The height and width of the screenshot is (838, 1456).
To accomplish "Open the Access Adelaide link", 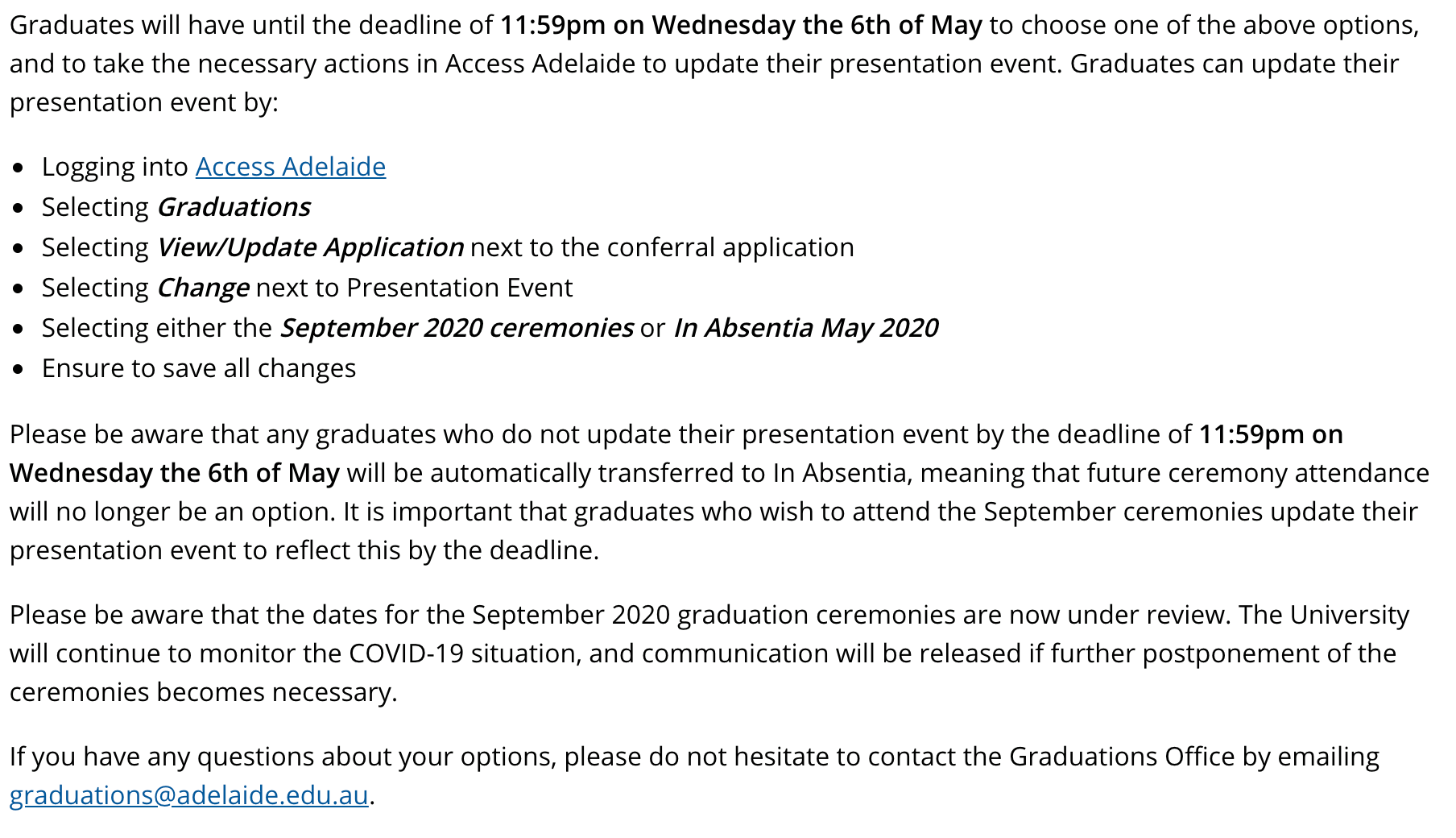I will (291, 166).
